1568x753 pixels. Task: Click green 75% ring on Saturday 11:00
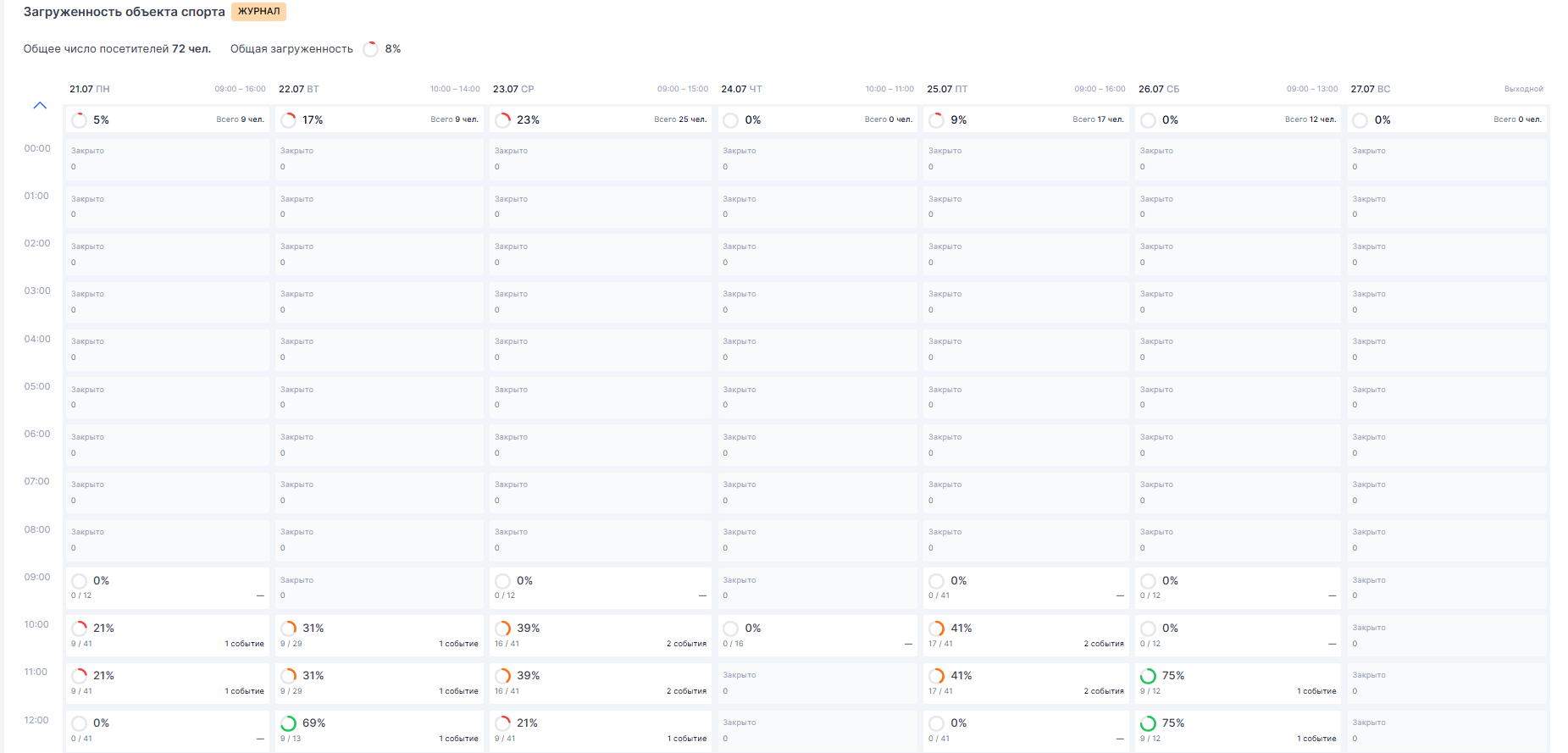(x=1148, y=676)
